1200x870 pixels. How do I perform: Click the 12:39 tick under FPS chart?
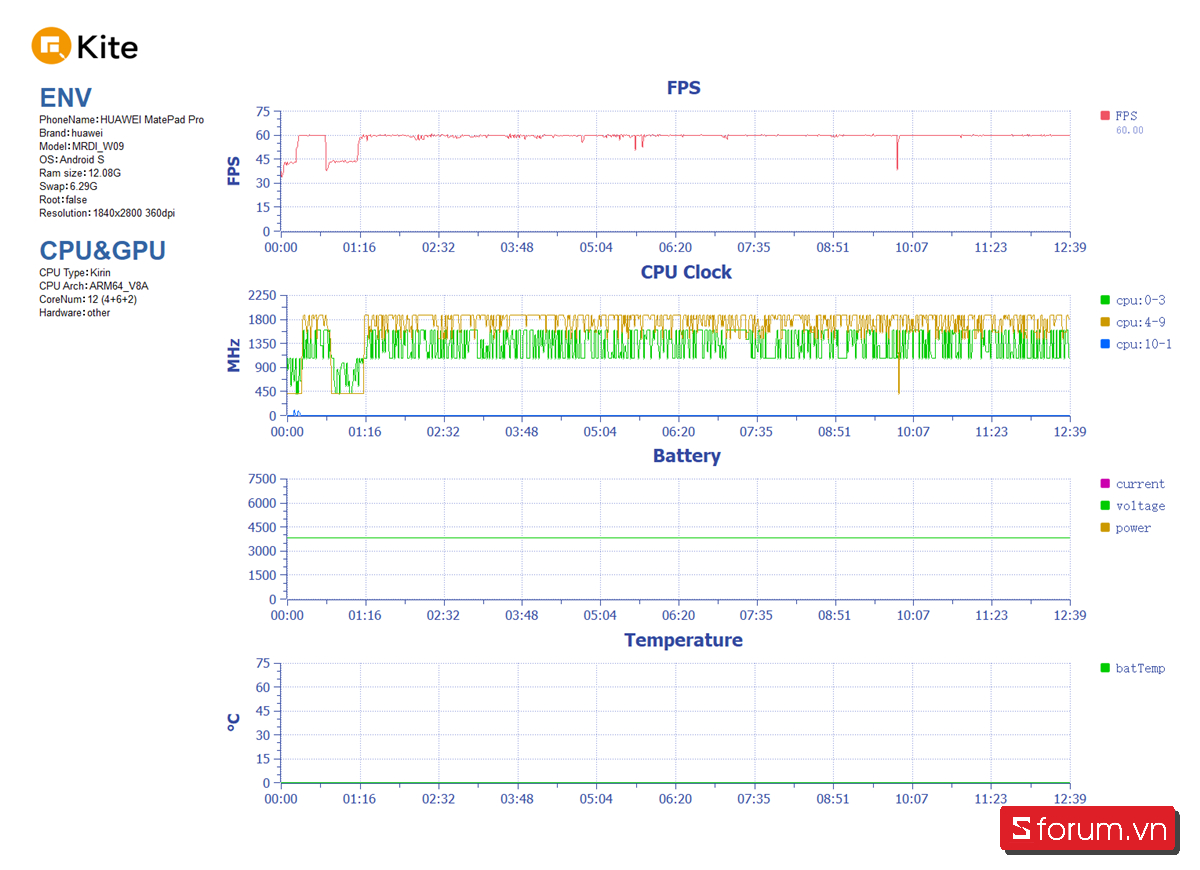point(1070,248)
